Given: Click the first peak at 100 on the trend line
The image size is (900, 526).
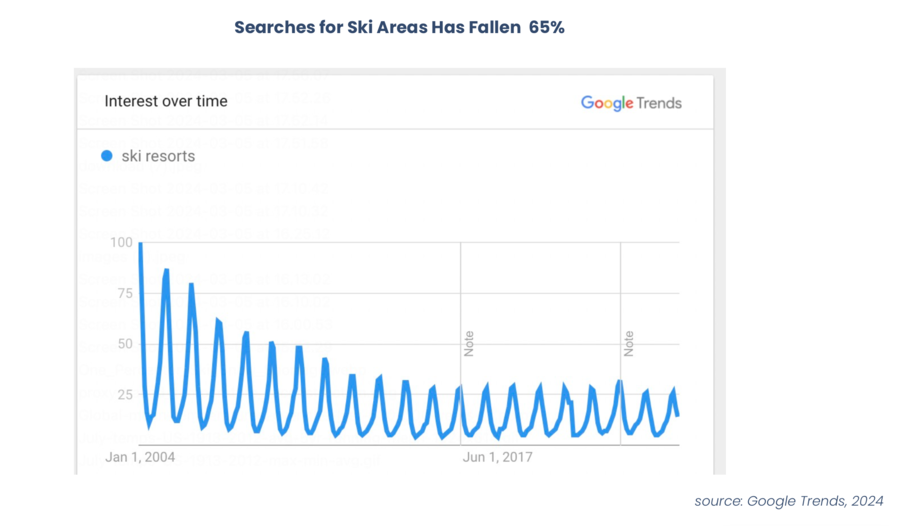Looking at the screenshot, I should [x=140, y=244].
